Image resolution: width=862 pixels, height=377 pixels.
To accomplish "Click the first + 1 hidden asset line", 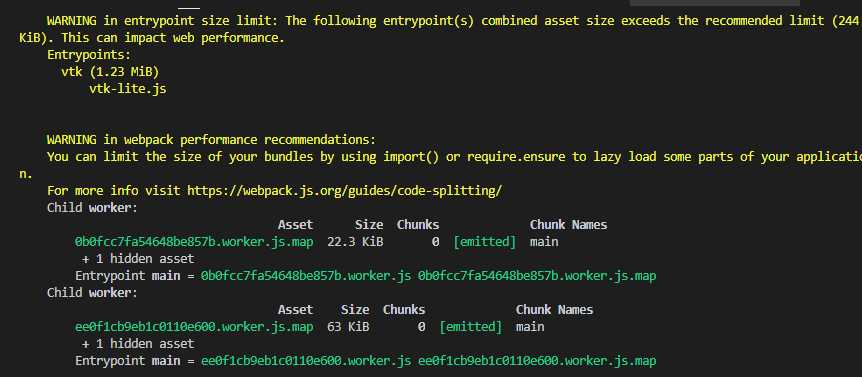I will pos(138,259).
